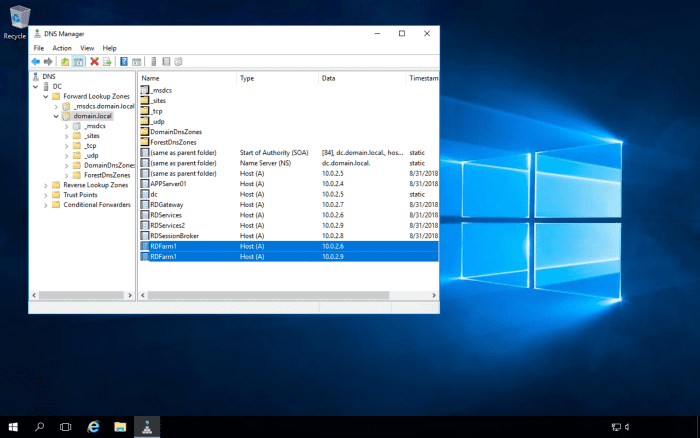Select the Name Server (NS) record
700x438 pixels.
(288, 163)
